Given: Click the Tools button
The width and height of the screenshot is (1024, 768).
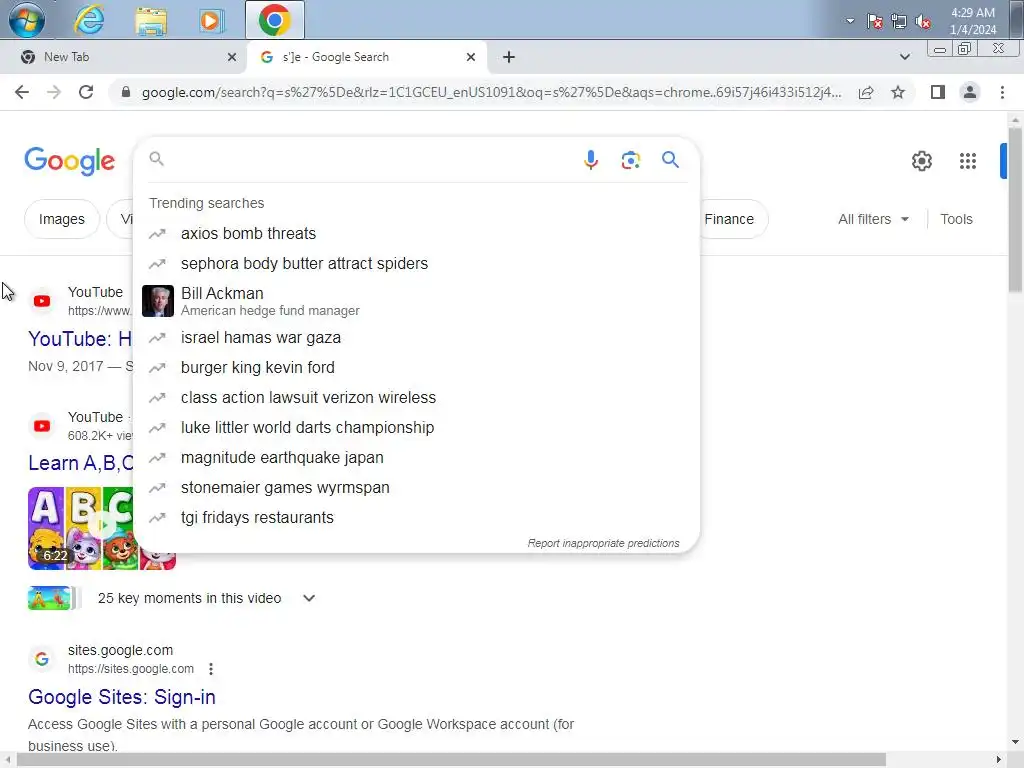Looking at the screenshot, I should point(956,219).
